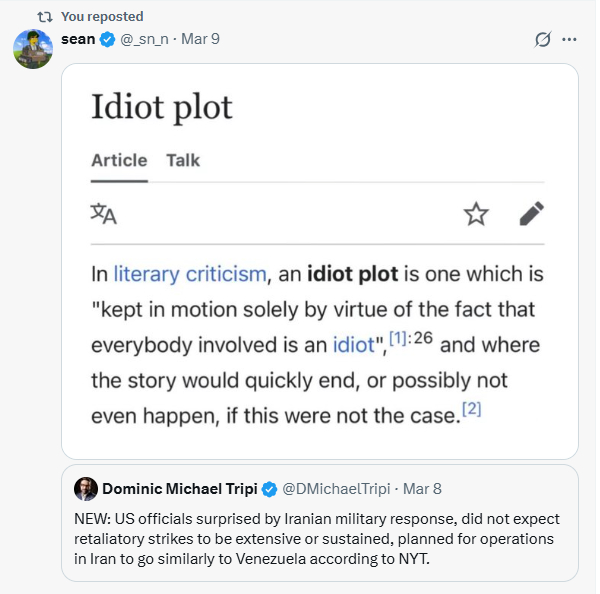The image size is (600, 594).
Task: Open Dominic Michael Tripi's avatar
Action: [x=86, y=489]
